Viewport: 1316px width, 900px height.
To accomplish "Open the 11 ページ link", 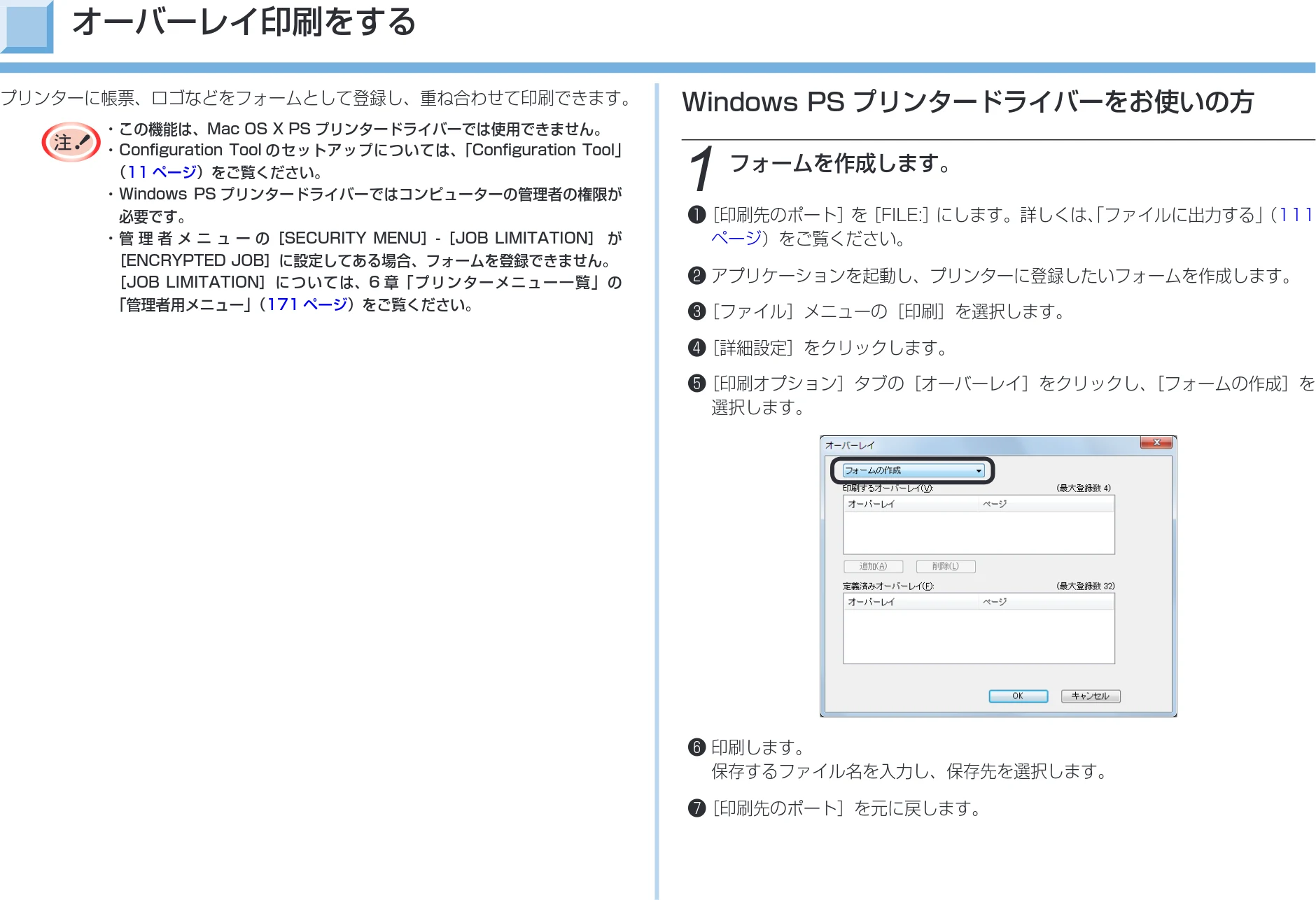I will pos(162,172).
